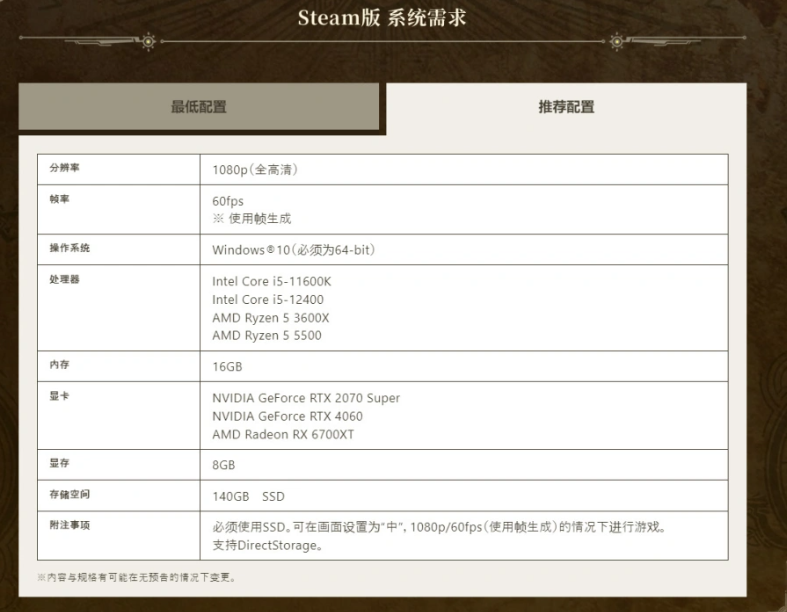Viewport: 787px width, 612px height.
Task: Click the 必须使用SSD note line
Action: (x=439, y=527)
